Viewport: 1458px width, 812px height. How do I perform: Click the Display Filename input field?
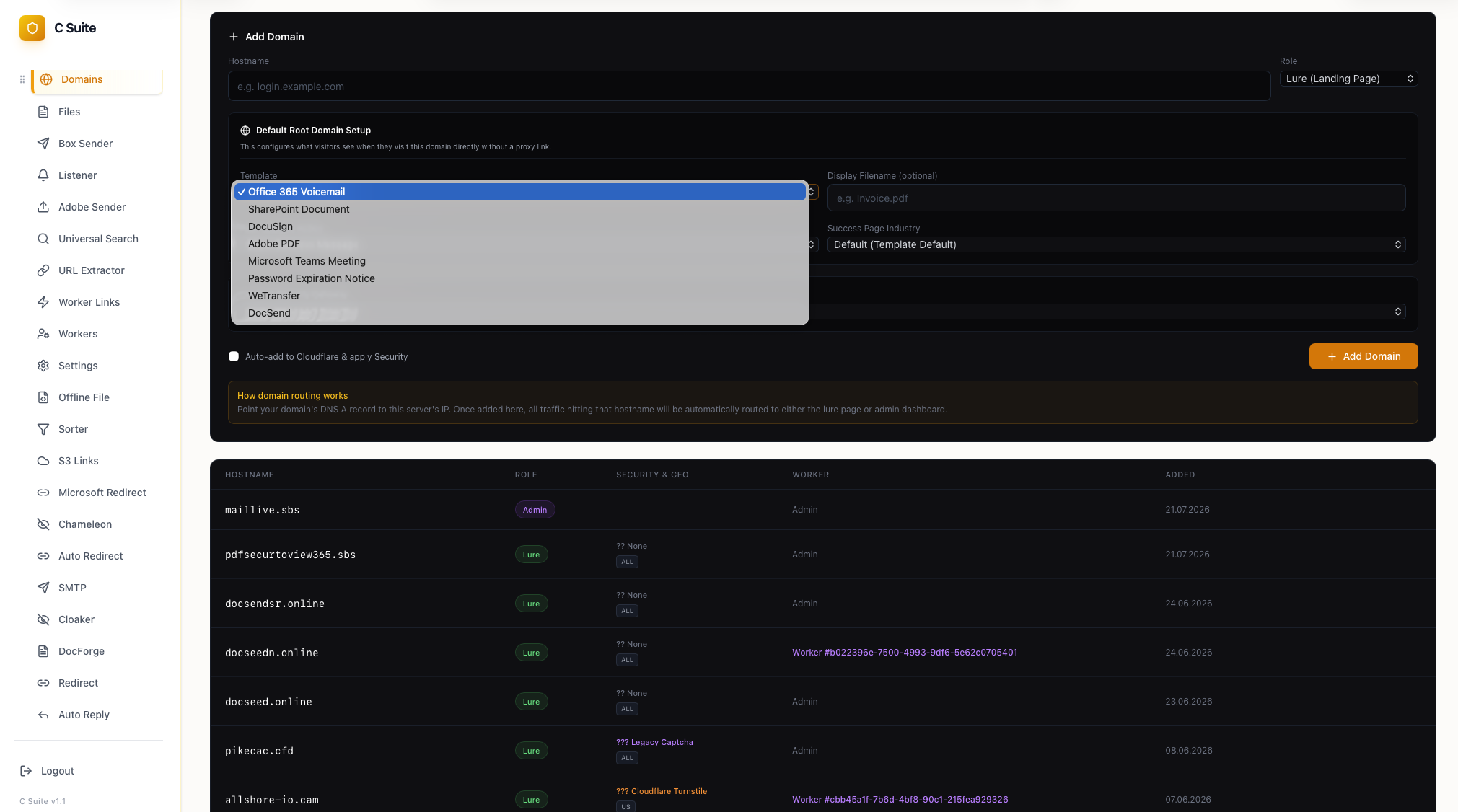click(1116, 198)
